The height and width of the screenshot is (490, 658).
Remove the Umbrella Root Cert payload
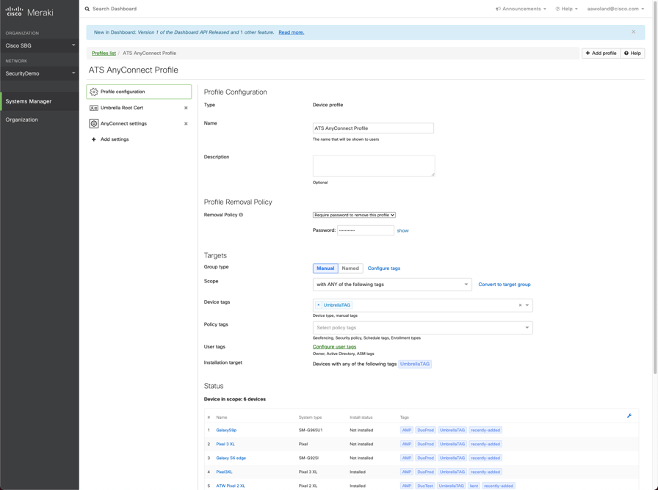[x=186, y=107]
